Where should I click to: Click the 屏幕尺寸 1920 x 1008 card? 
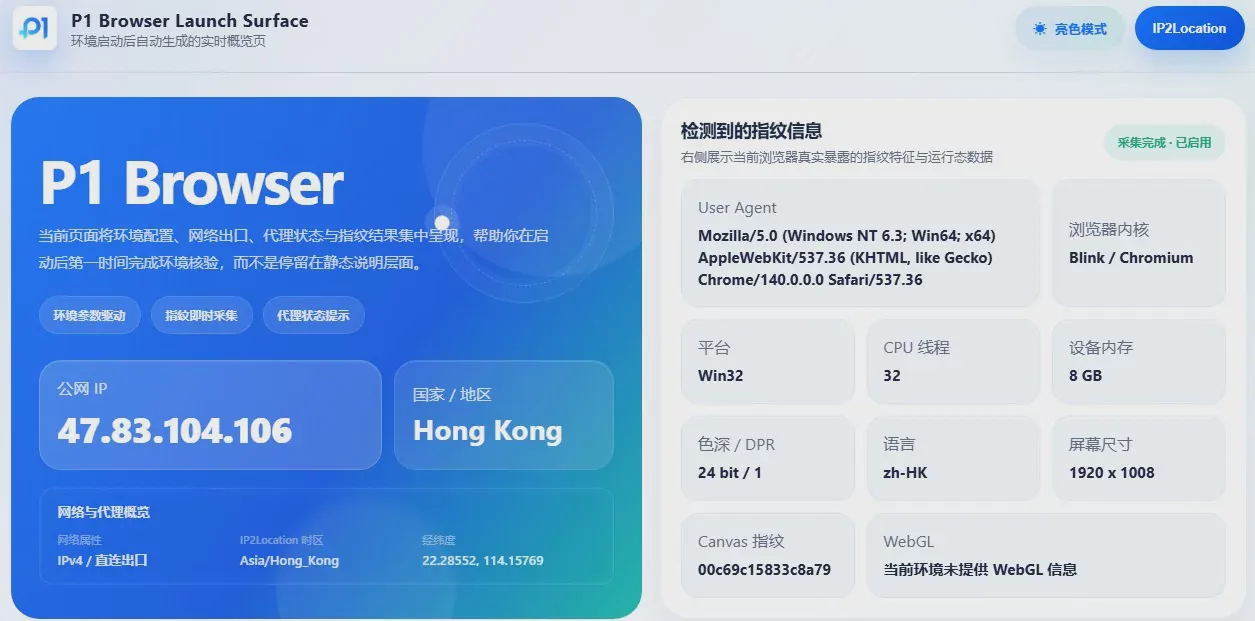coord(1138,459)
